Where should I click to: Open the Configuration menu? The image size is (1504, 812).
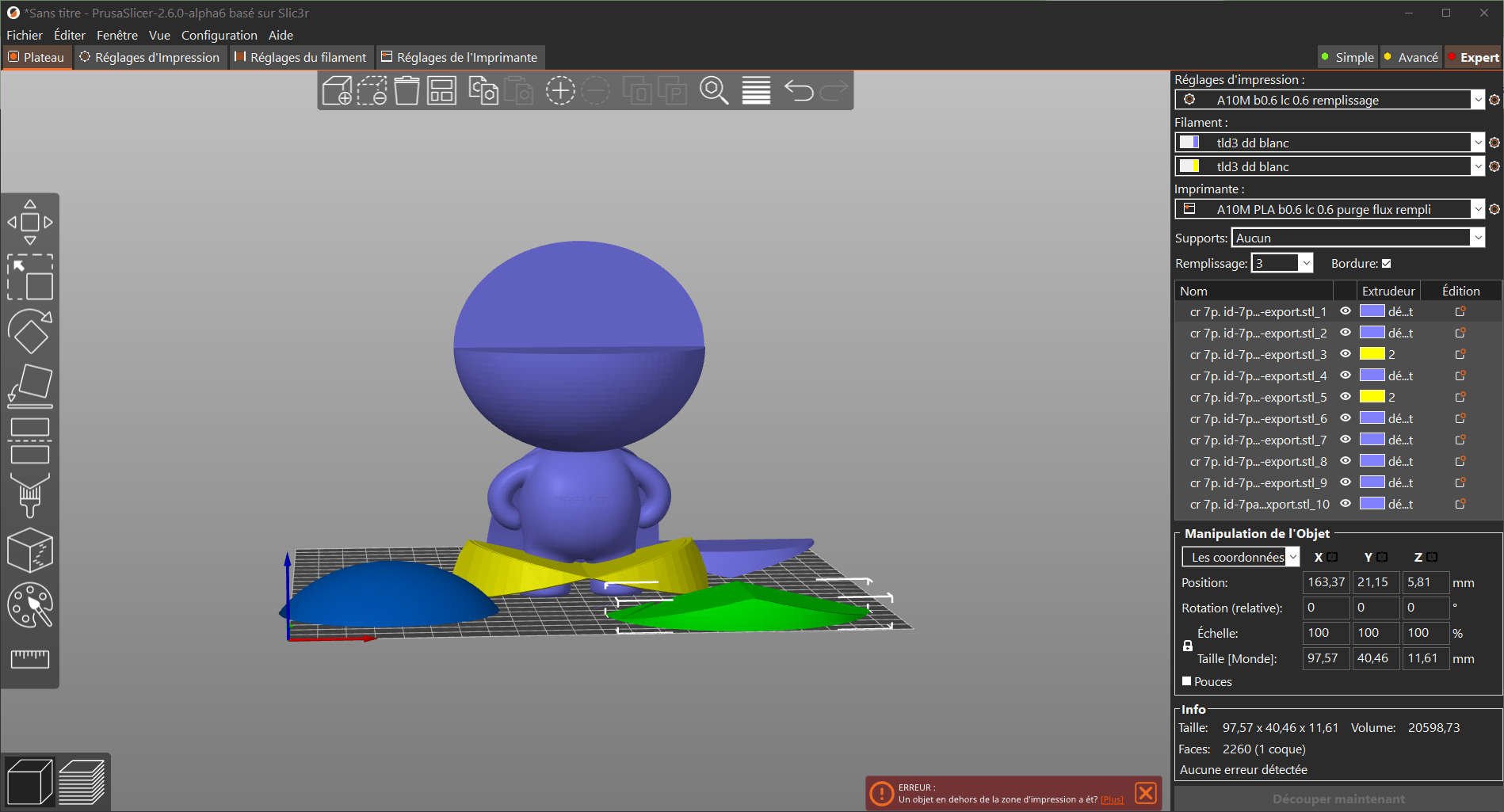219,35
